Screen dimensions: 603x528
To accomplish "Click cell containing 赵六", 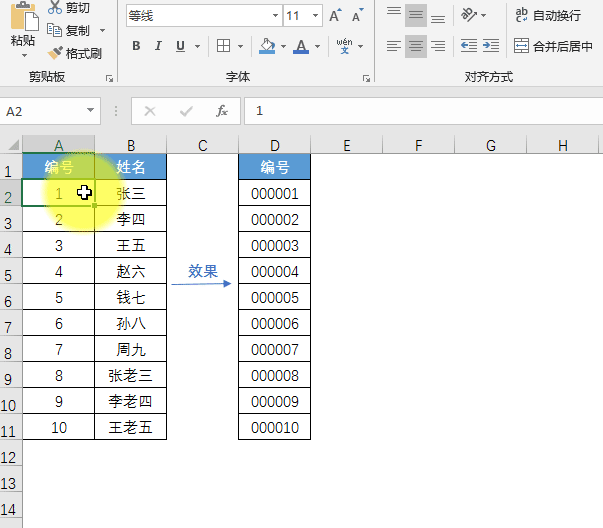I will (x=131, y=271).
